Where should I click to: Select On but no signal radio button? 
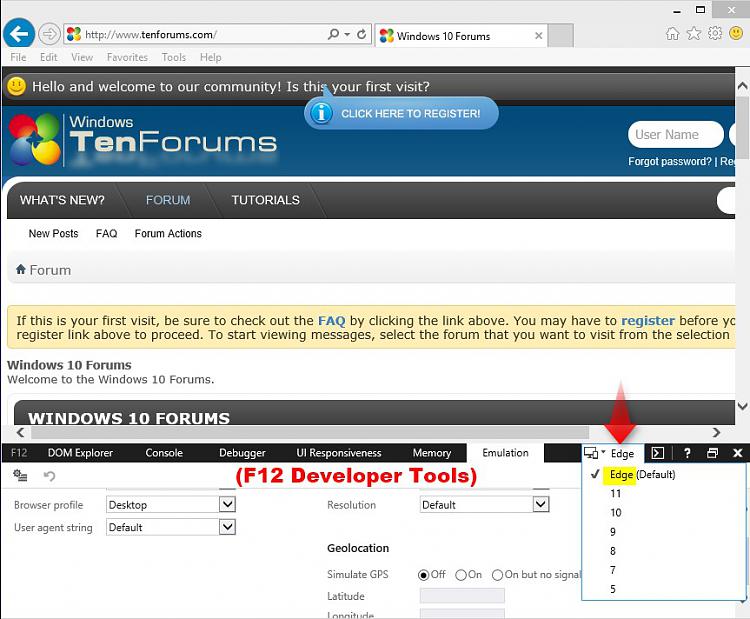[x=497, y=575]
